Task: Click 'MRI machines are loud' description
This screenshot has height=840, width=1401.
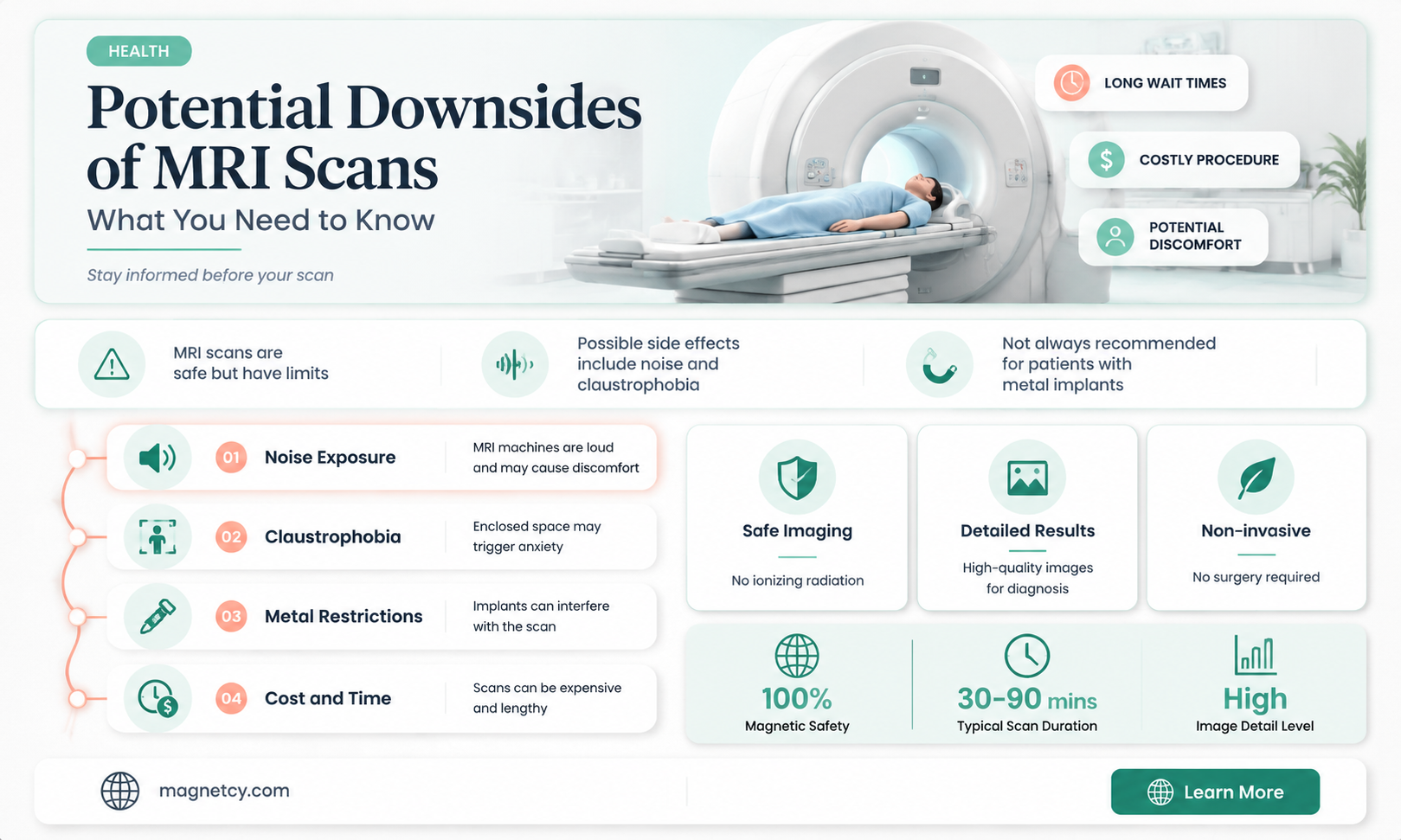Action: click(x=556, y=458)
